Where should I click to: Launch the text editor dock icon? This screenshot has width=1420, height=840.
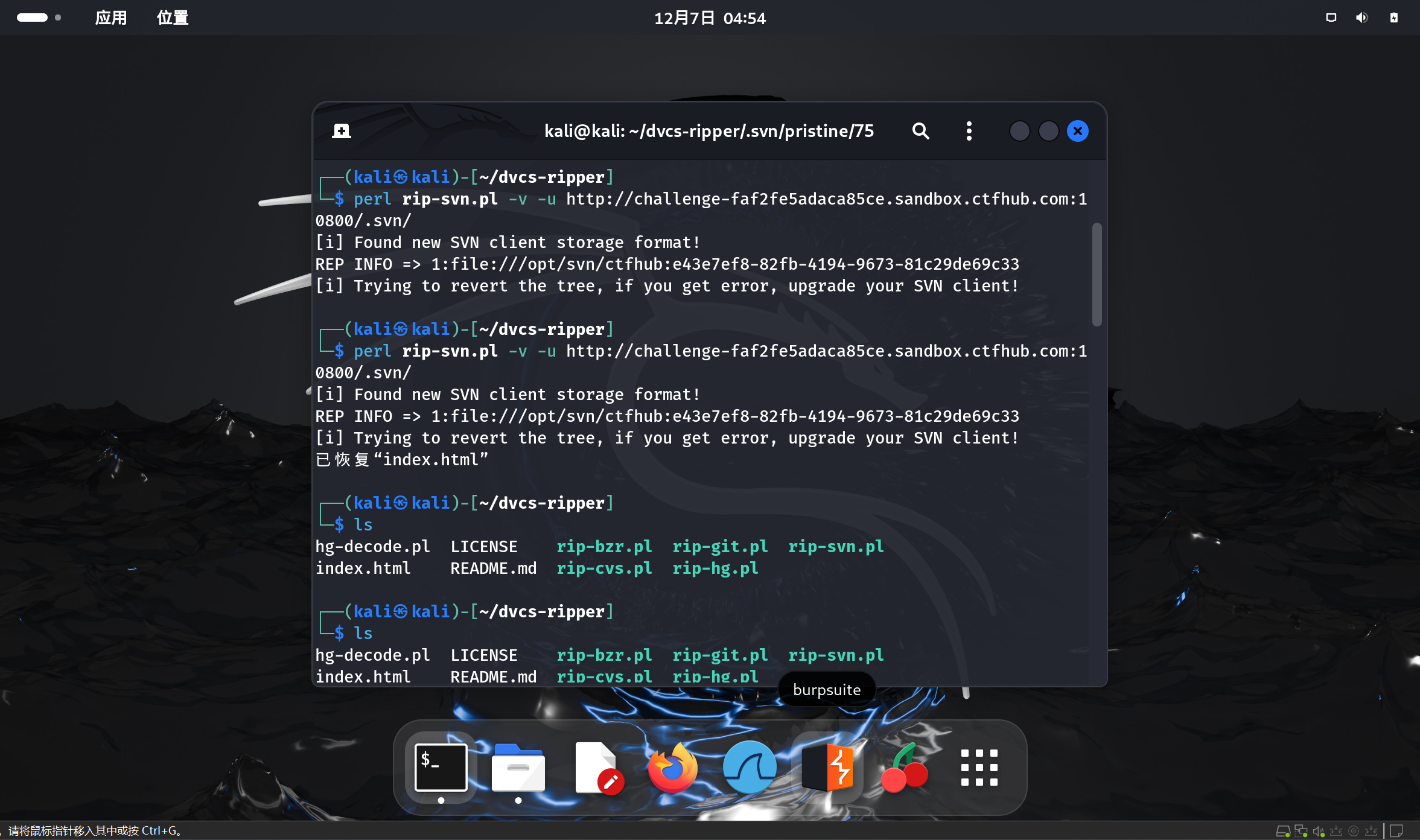pyautogui.click(x=597, y=768)
